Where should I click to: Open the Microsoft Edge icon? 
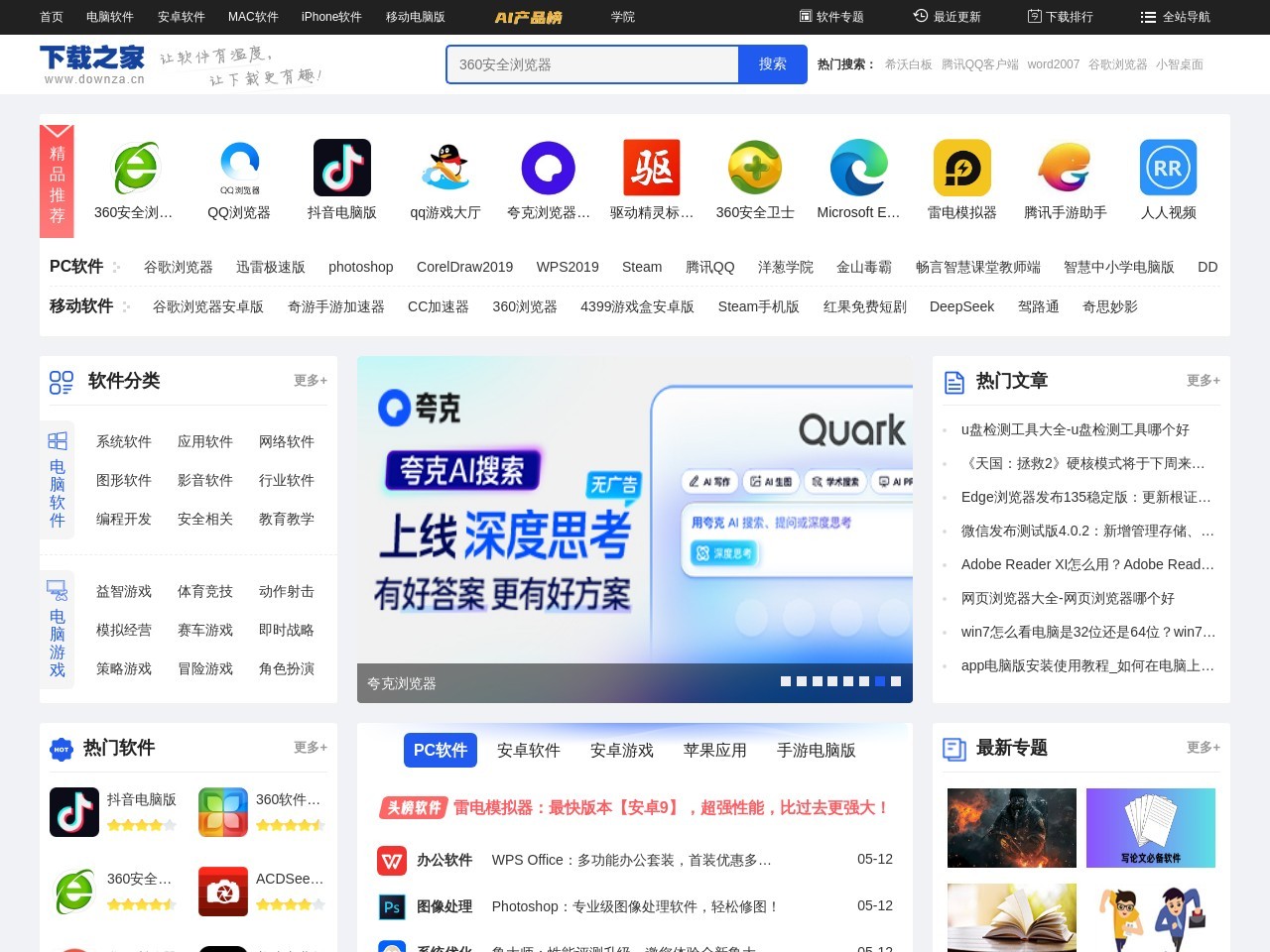pyautogui.click(x=858, y=168)
